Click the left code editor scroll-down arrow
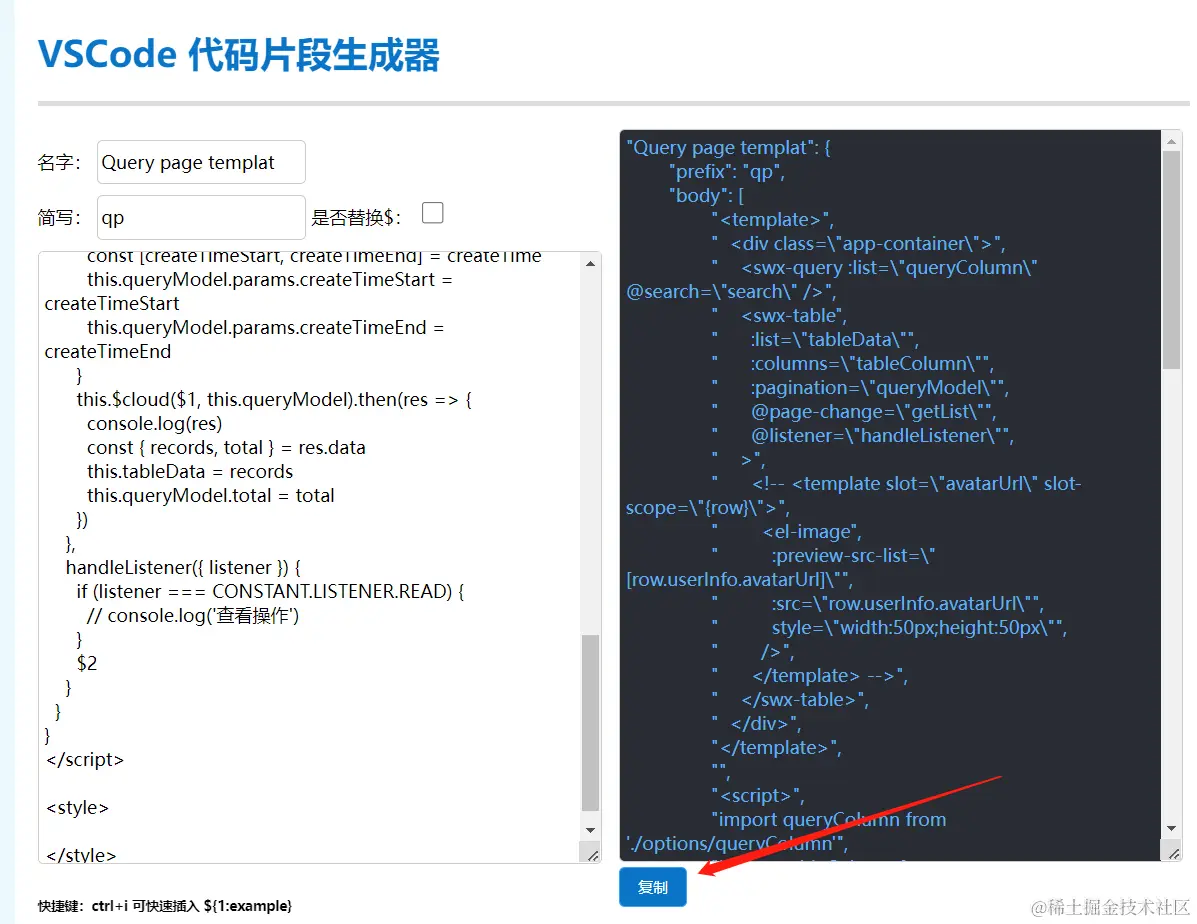The image size is (1197, 924). (590, 830)
